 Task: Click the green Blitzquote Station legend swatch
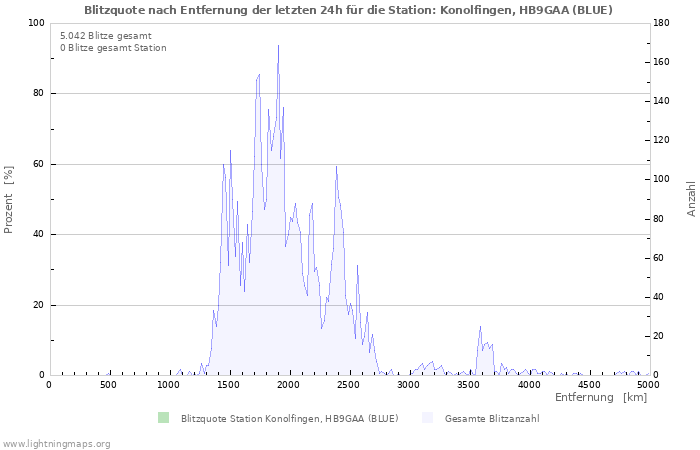163,418
